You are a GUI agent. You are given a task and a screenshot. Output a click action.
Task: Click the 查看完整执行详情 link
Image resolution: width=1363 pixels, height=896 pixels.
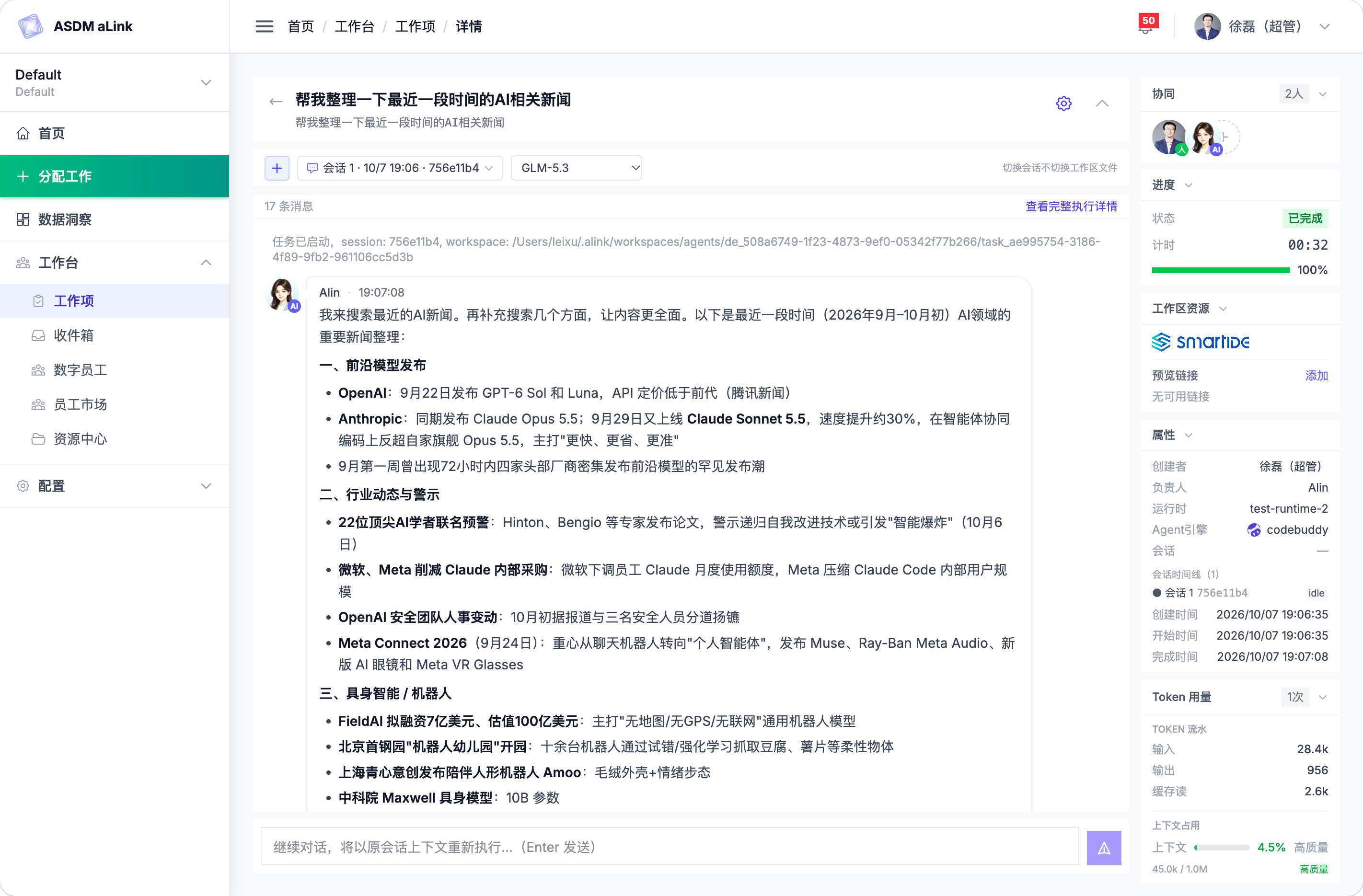pyautogui.click(x=1071, y=206)
